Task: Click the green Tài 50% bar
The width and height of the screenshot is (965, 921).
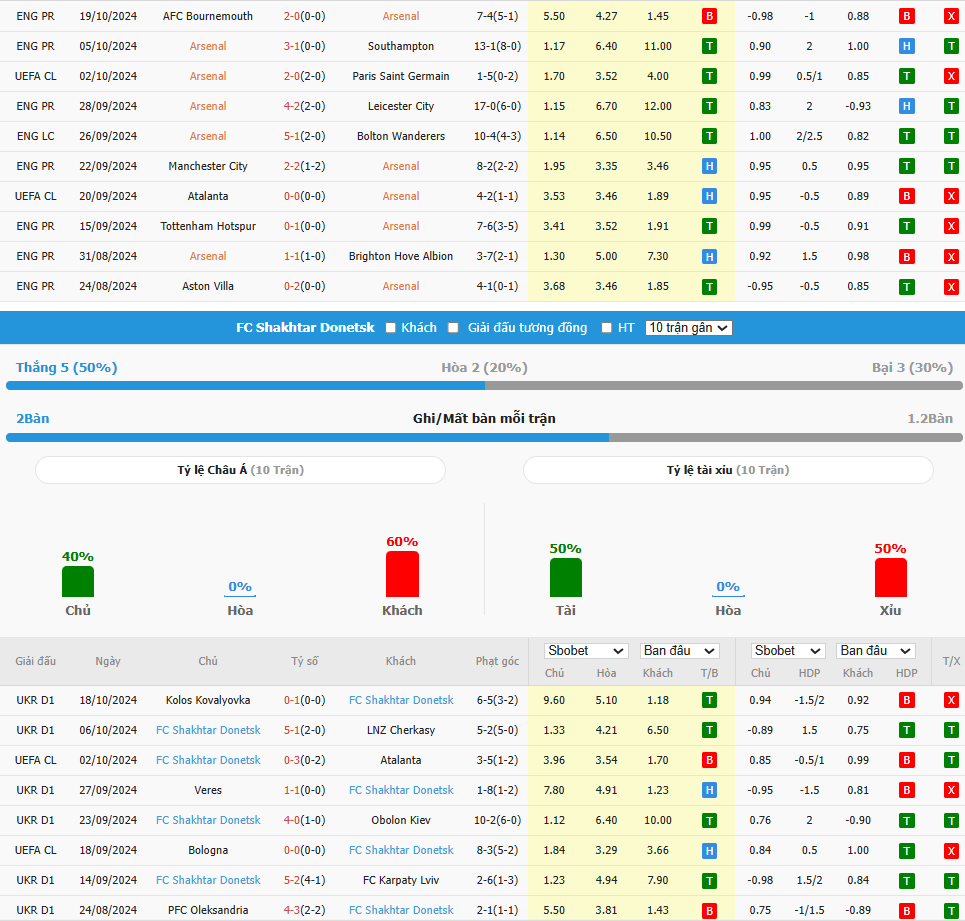Action: pyautogui.click(x=566, y=578)
